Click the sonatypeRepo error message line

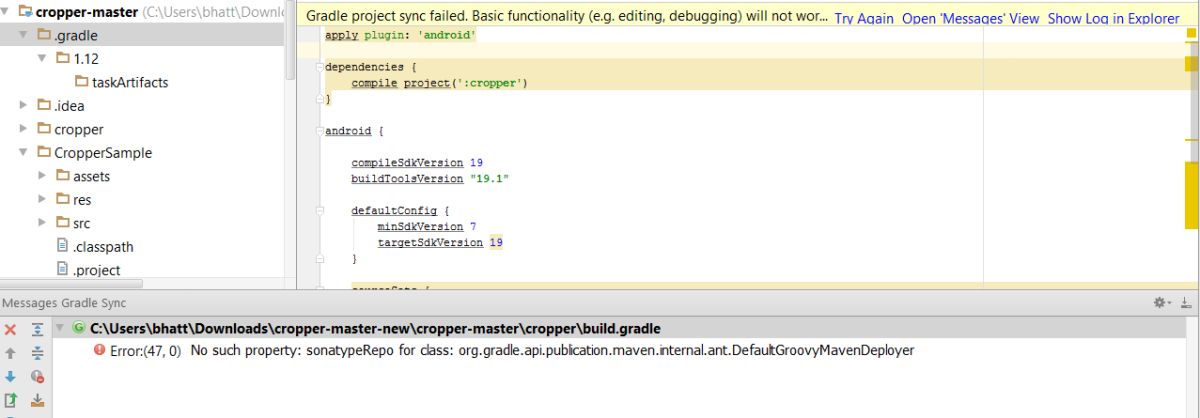[x=552, y=350]
